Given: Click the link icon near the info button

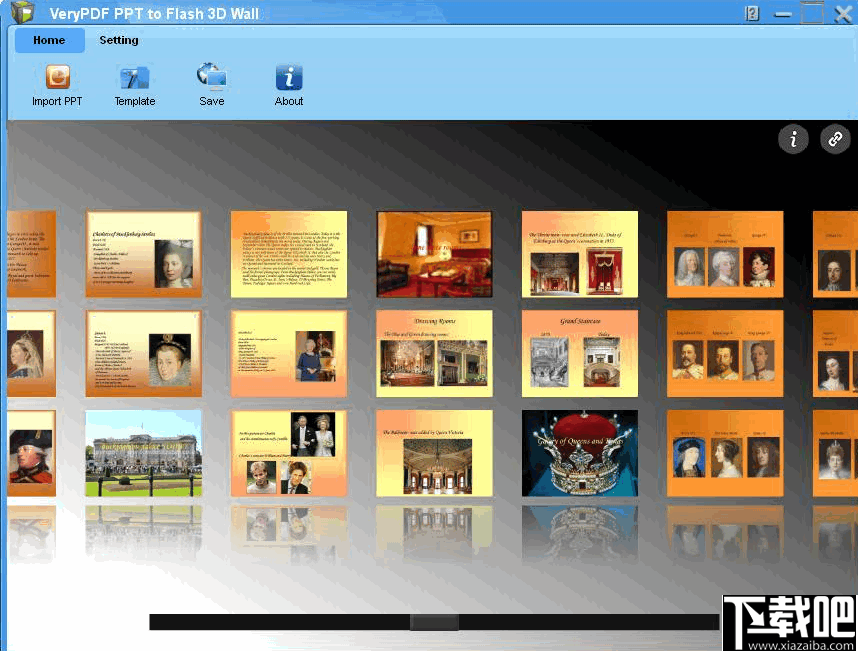Looking at the screenshot, I should click(x=835, y=139).
